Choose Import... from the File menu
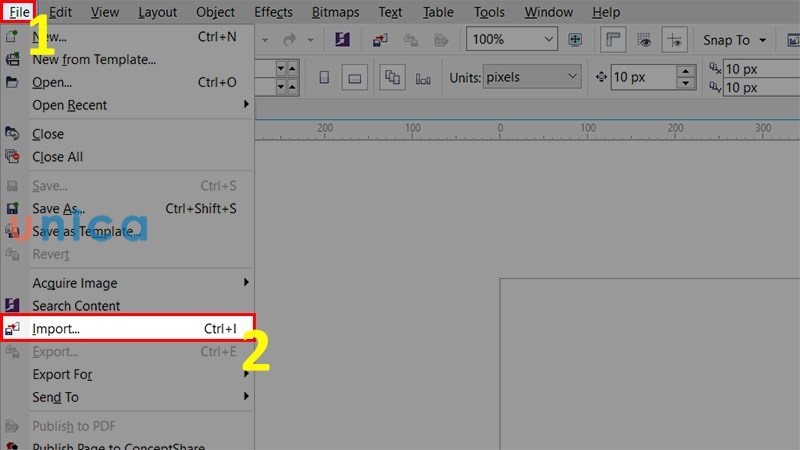Viewport: 800px width, 450px height. (x=128, y=329)
